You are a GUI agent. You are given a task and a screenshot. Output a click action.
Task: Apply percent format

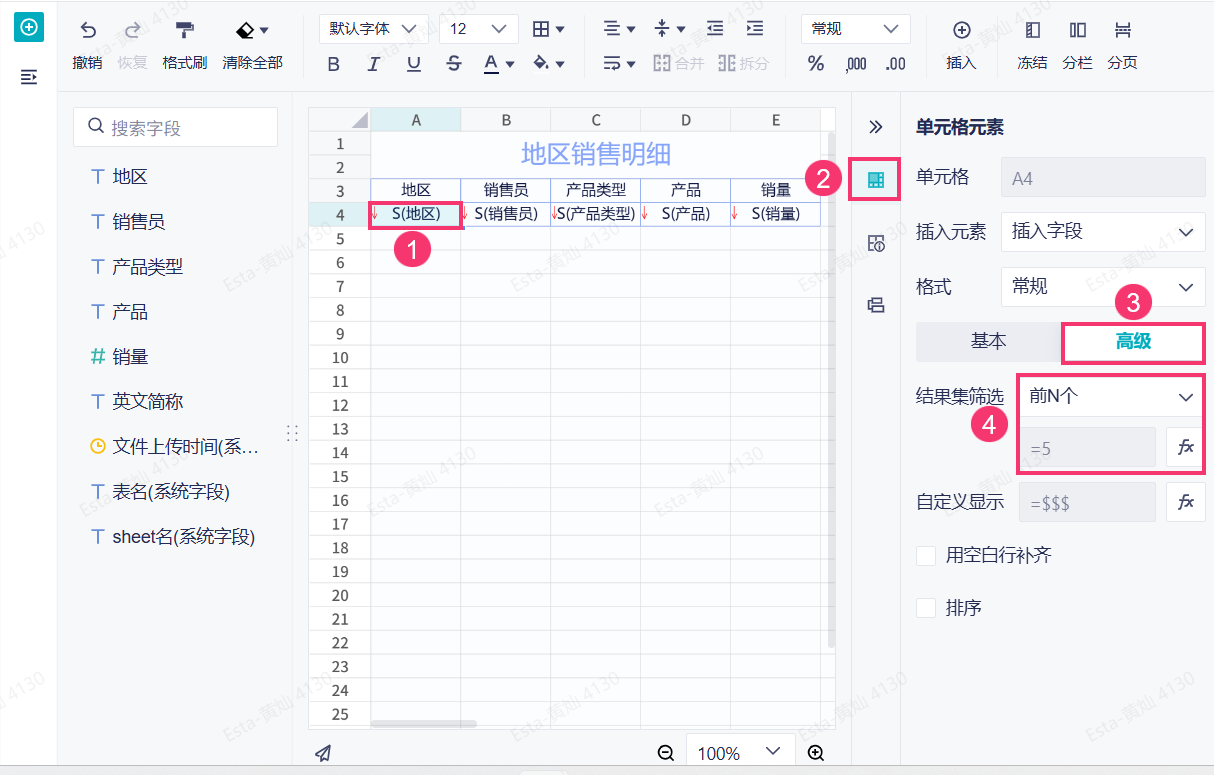coord(816,64)
